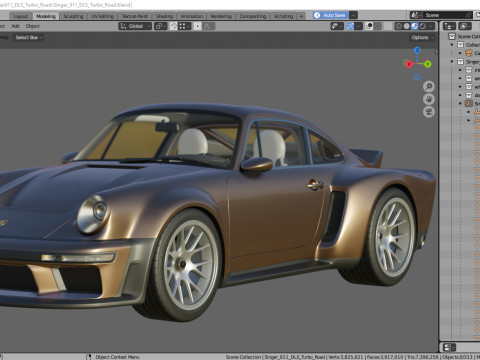Image resolution: width=480 pixels, height=360 pixels.
Task: Click the blue Z axis gizmo
Action: tap(417, 50)
